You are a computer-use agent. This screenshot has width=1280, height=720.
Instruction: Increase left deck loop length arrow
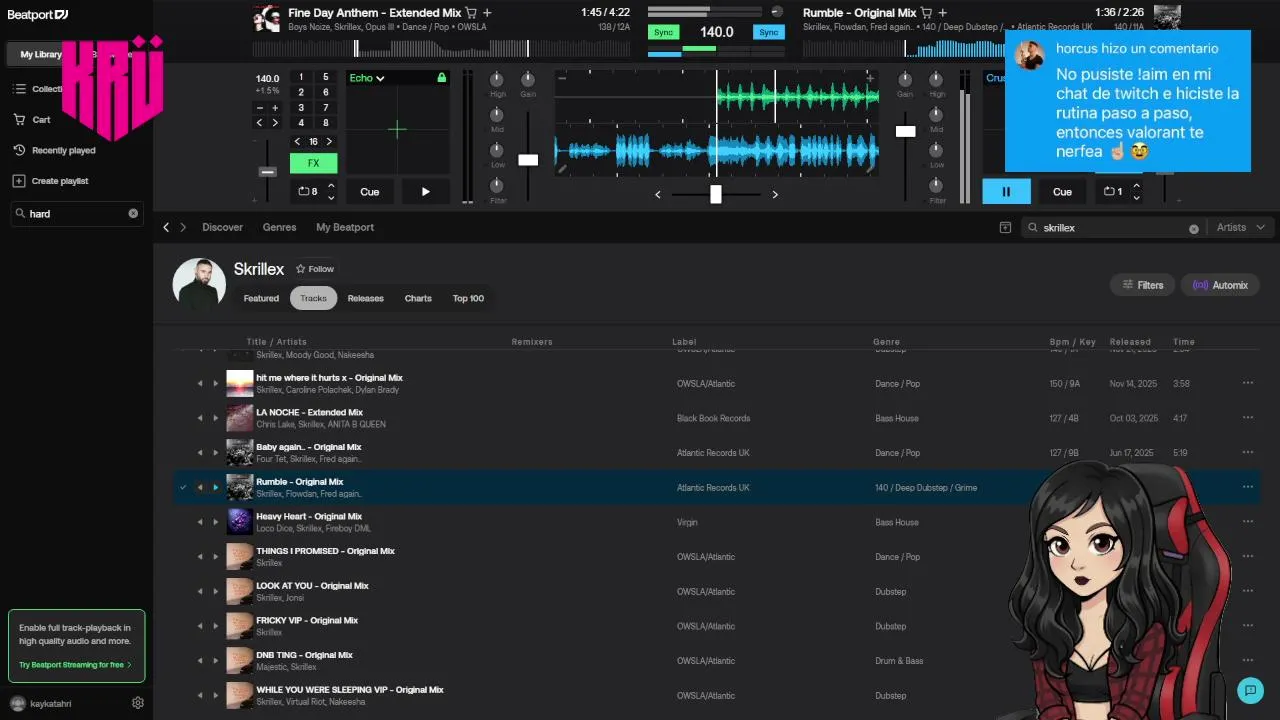tap(331, 185)
